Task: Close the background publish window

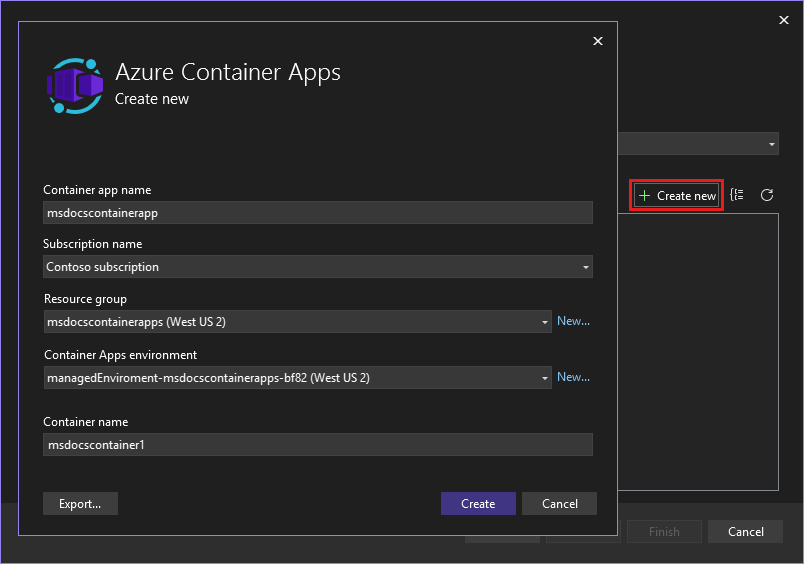Action: click(784, 20)
